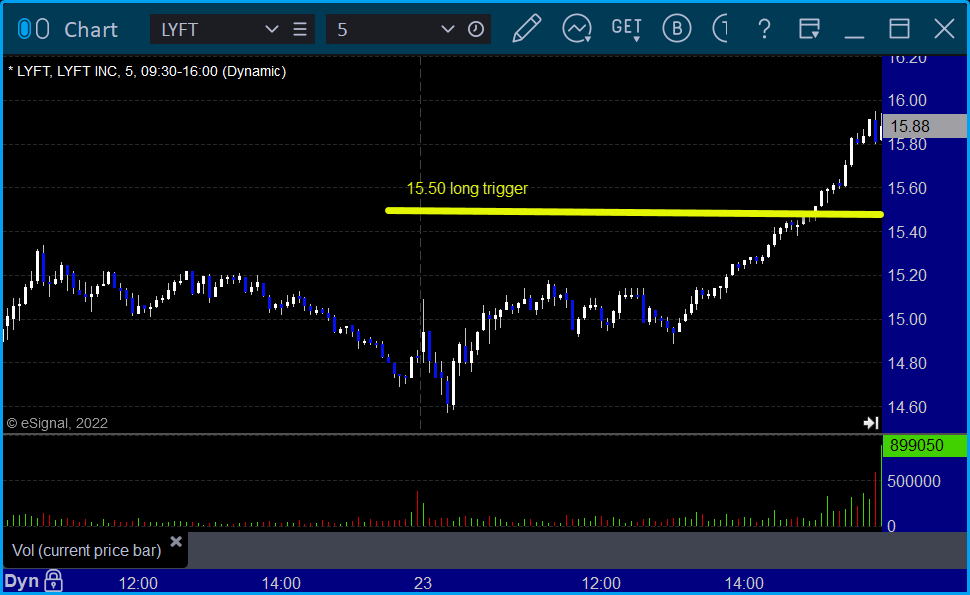Click the green 899050 volume value
970x595 pixels.
tap(924, 446)
